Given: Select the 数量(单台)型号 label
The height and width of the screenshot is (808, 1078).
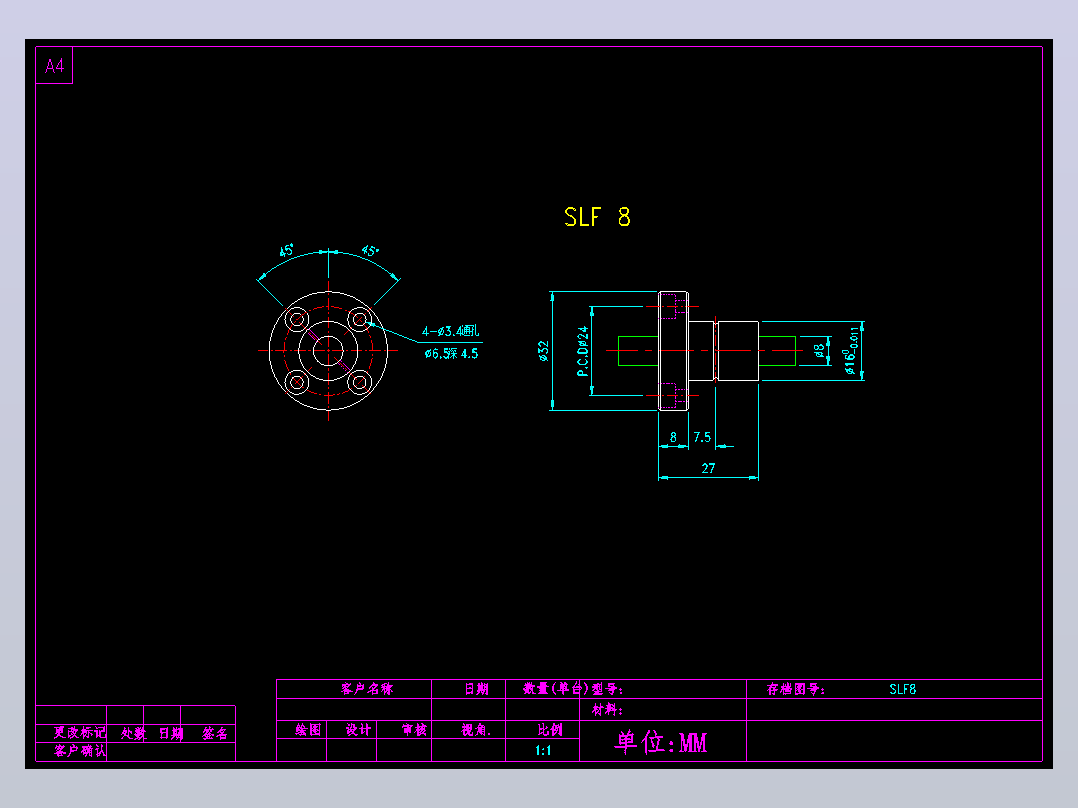Looking at the screenshot, I should (573, 688).
